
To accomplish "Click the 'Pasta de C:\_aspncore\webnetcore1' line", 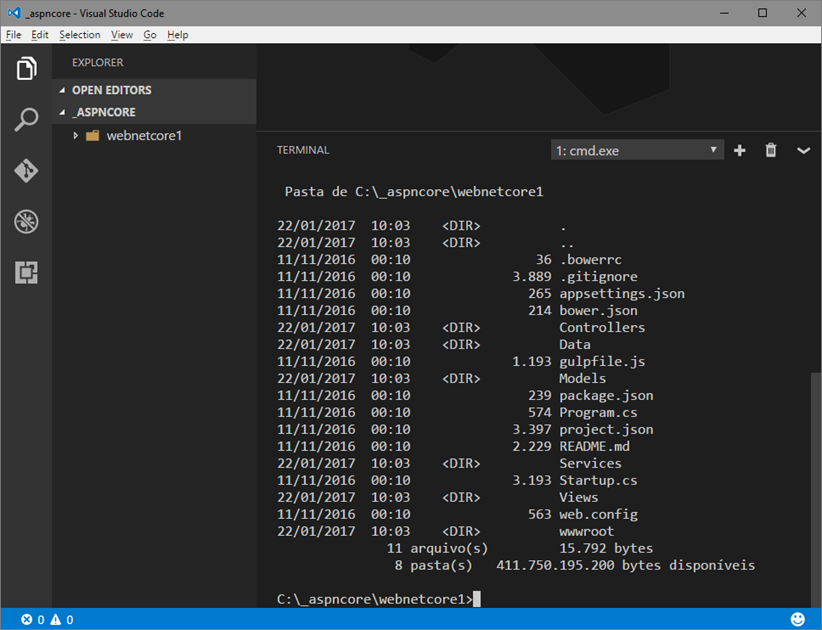I will [414, 191].
